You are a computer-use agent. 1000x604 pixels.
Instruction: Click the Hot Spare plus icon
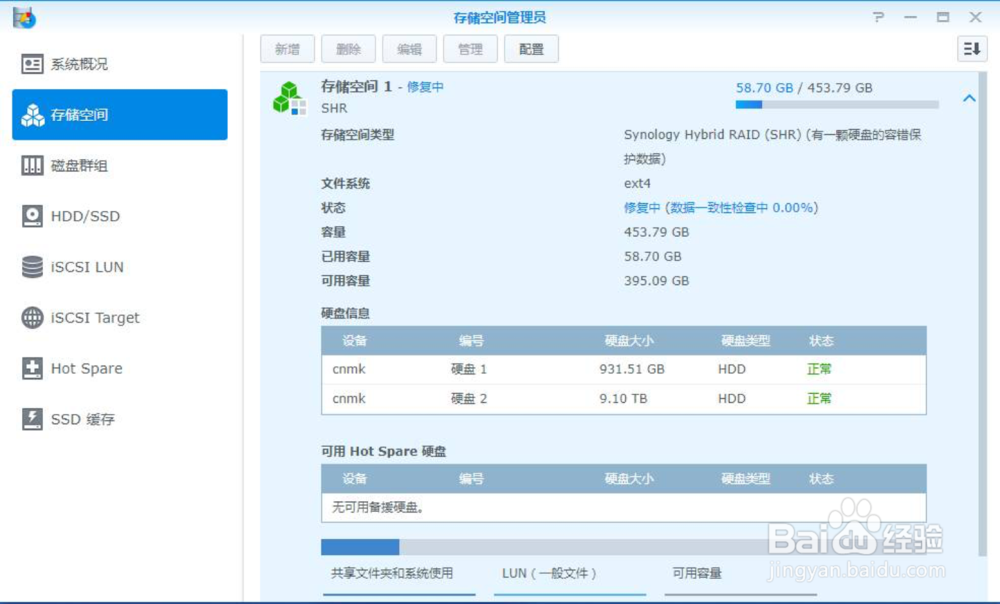pos(32,368)
